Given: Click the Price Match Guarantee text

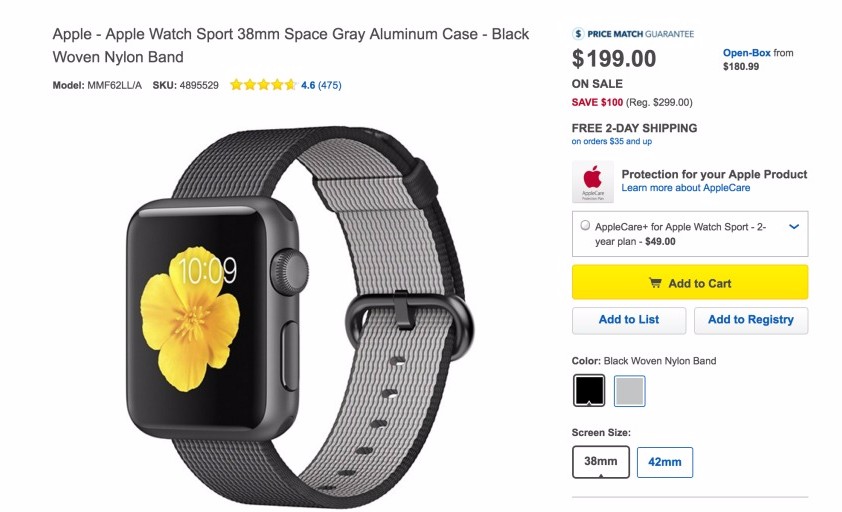Looking at the screenshot, I should click(x=641, y=34).
